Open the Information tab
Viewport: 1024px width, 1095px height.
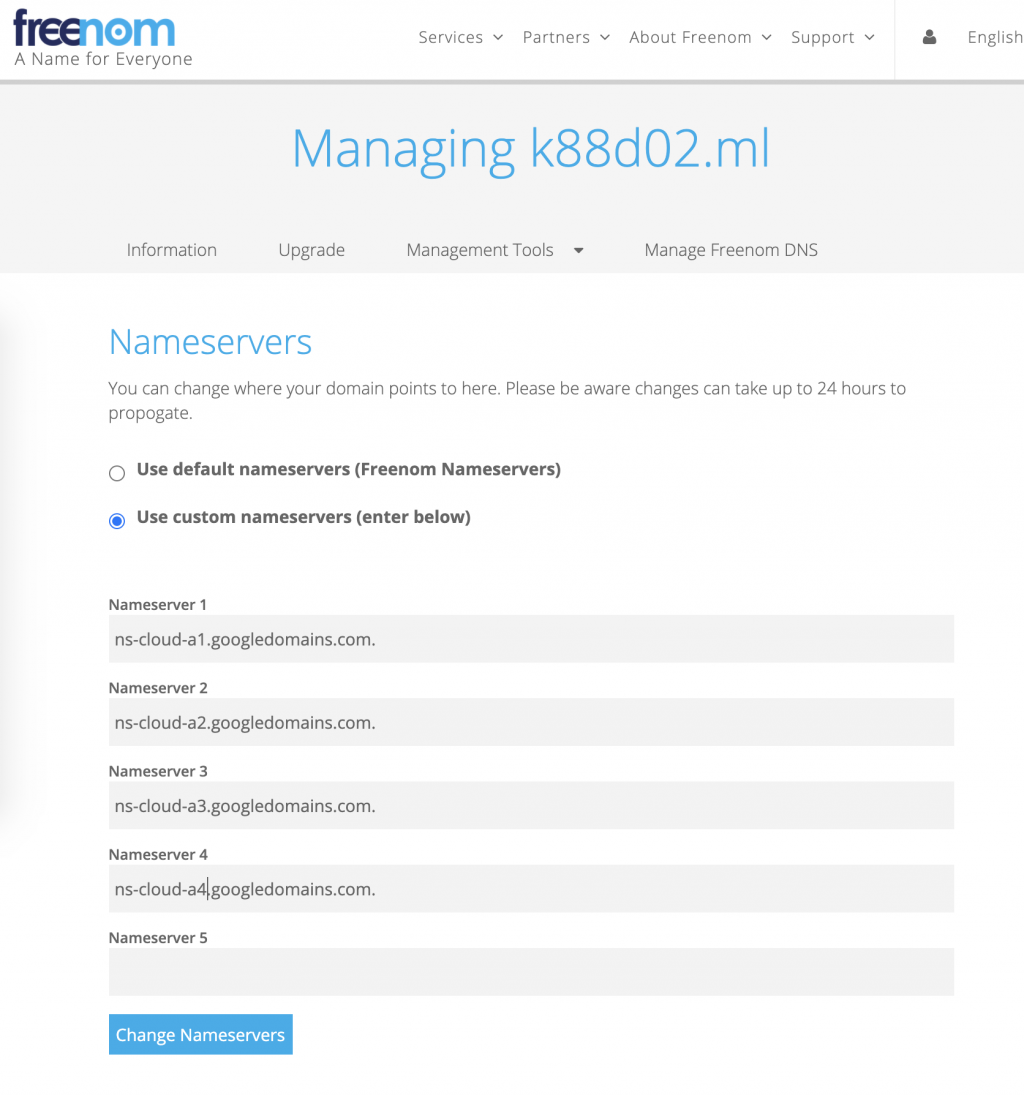click(172, 250)
